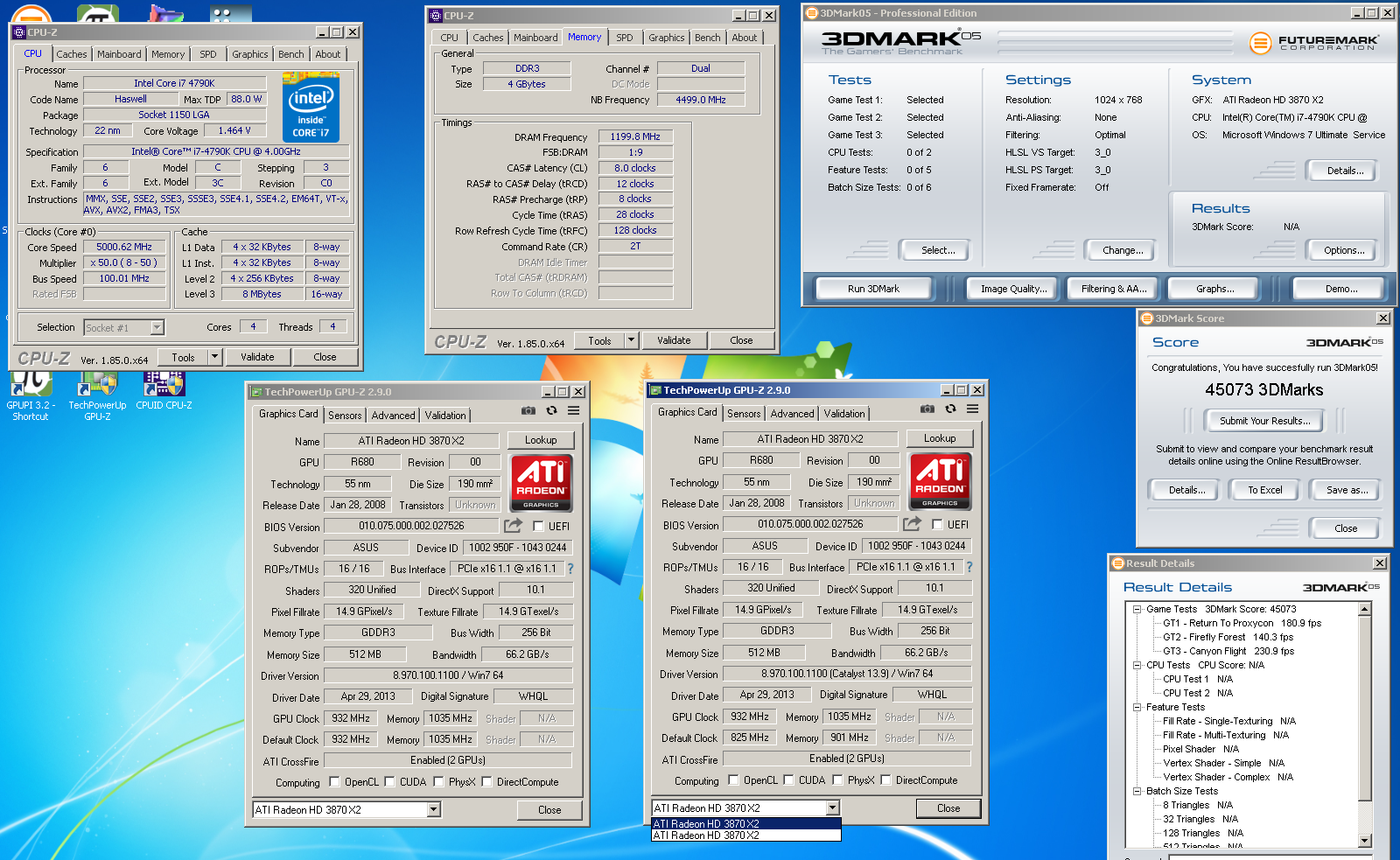Open the Socket #1 selection dropdown
This screenshot has width=1400, height=860.
pos(157,327)
